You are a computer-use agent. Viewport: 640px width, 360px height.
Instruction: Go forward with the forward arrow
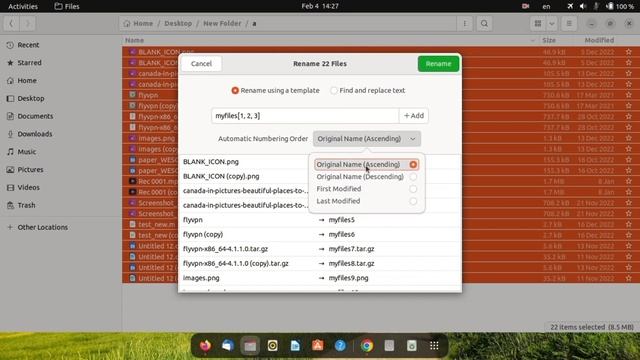[27, 24]
